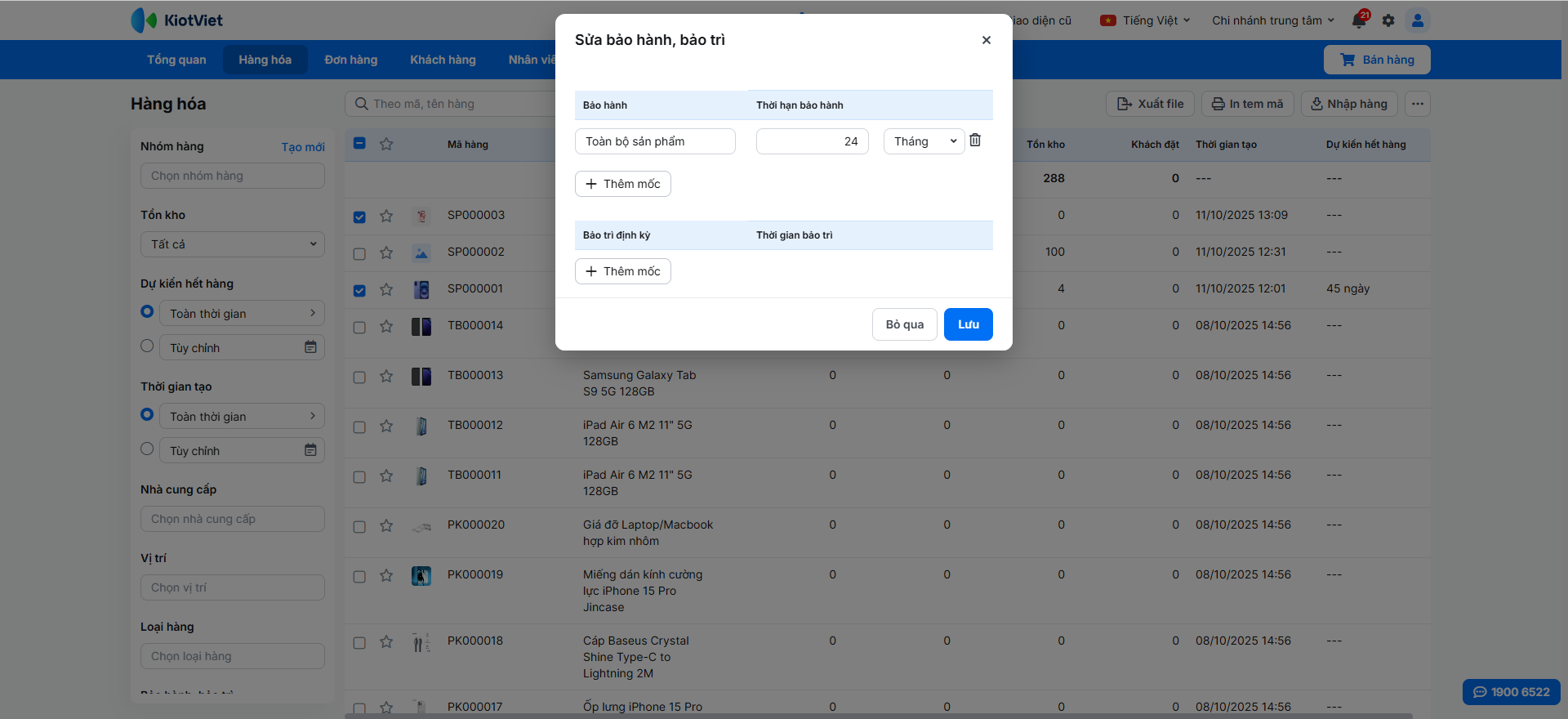The width and height of the screenshot is (1568, 719).
Task: Open the Tháng unit dropdown
Action: tap(924, 141)
